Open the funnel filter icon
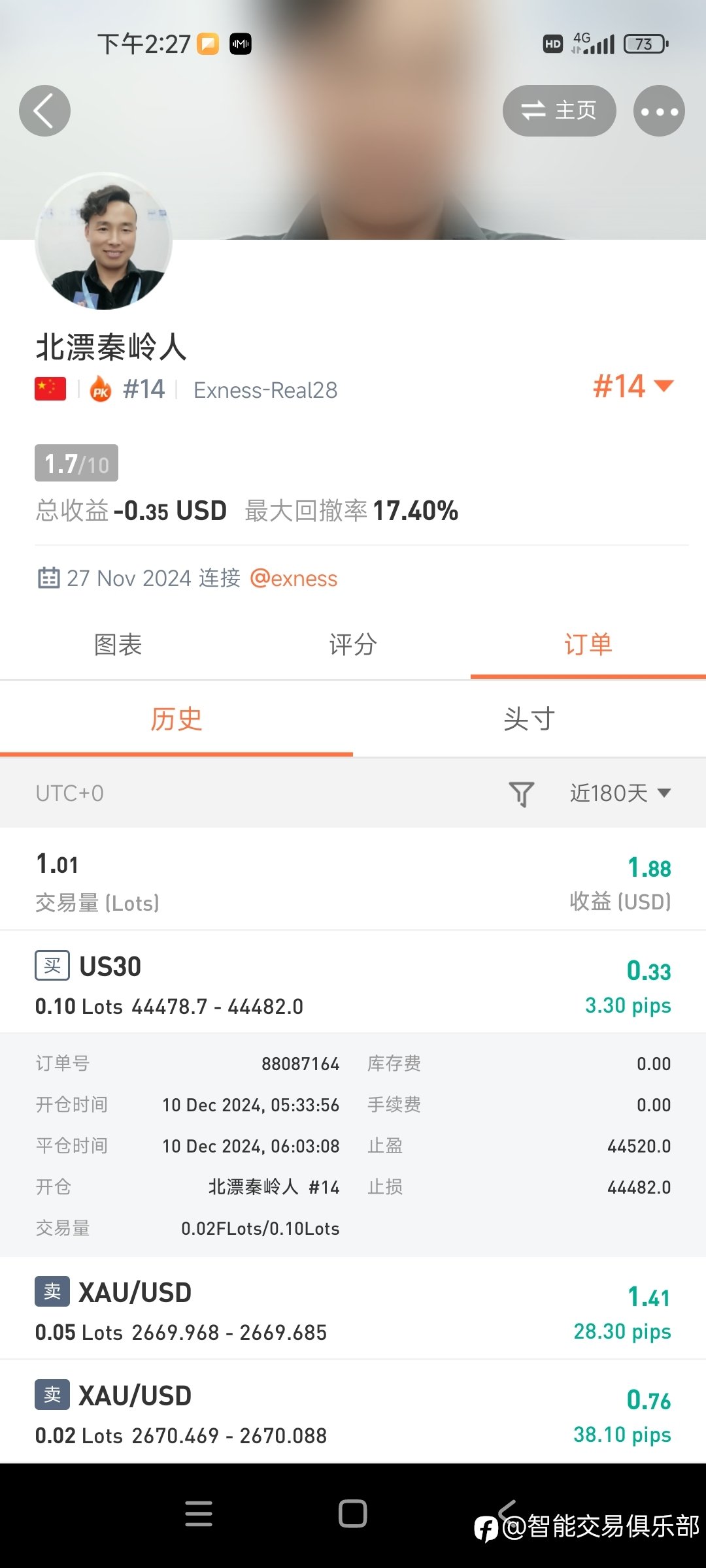This screenshot has width=706, height=1568. click(522, 794)
